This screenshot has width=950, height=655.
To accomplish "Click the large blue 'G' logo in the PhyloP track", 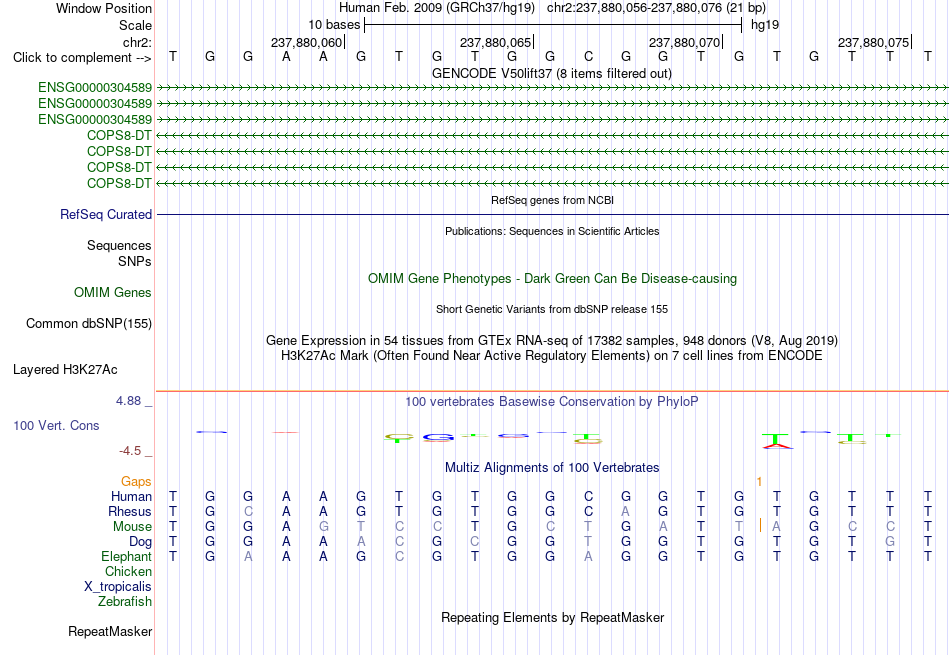I will tap(438, 437).
